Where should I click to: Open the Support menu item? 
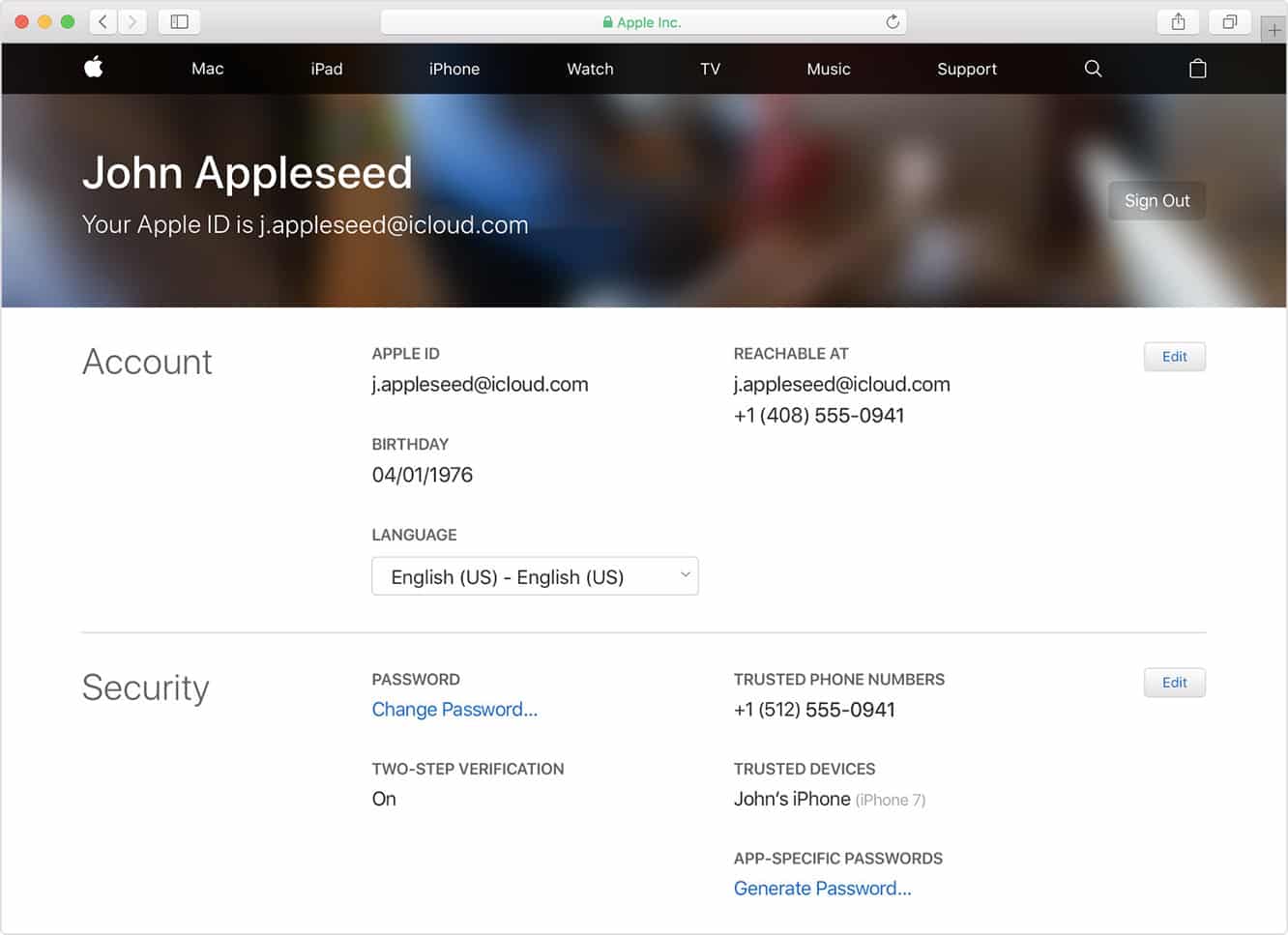(x=966, y=69)
